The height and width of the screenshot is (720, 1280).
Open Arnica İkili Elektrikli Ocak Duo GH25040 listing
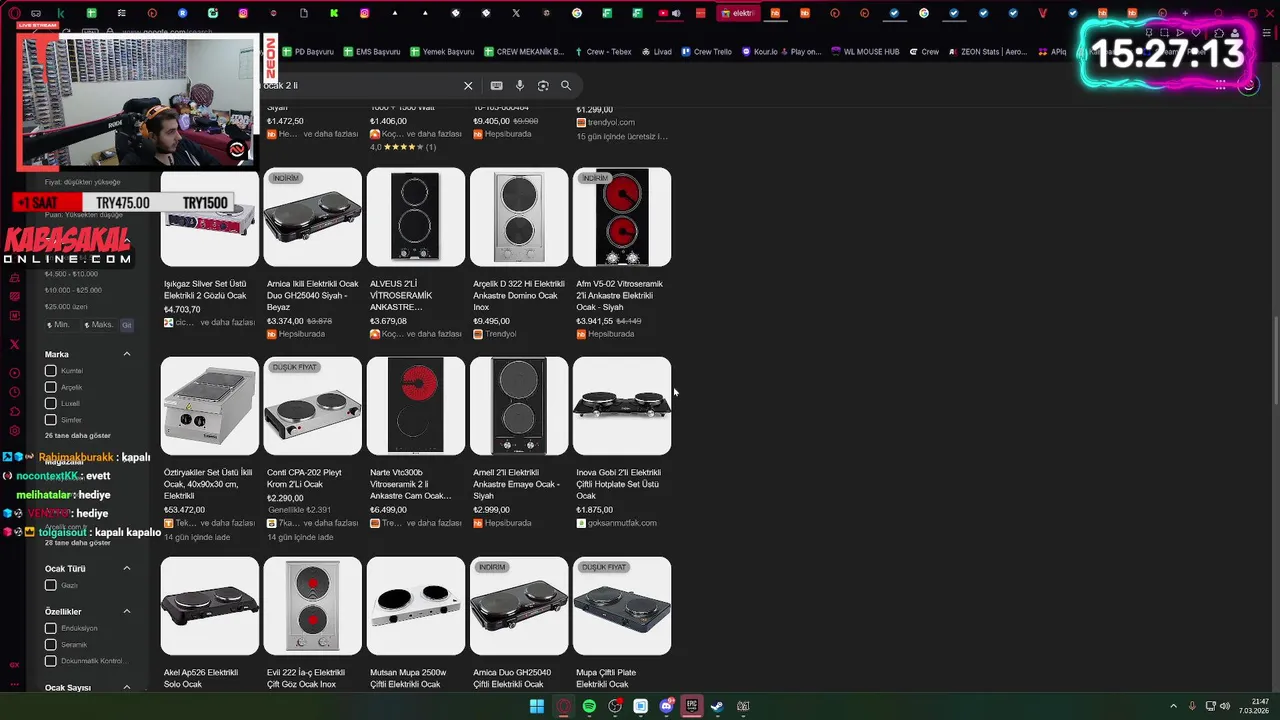tap(312, 295)
